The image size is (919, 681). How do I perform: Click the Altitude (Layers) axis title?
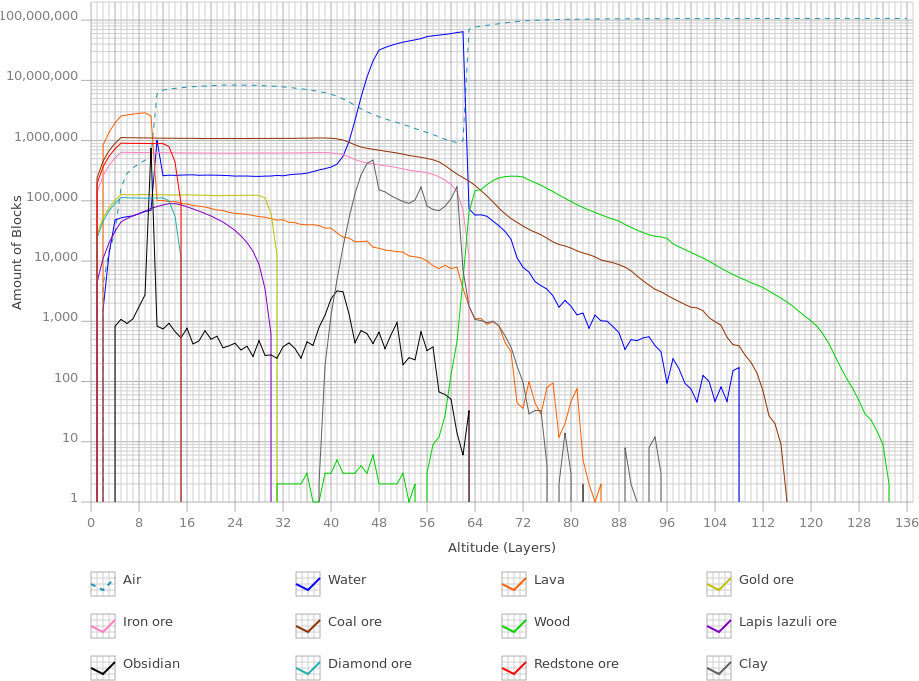(502, 548)
